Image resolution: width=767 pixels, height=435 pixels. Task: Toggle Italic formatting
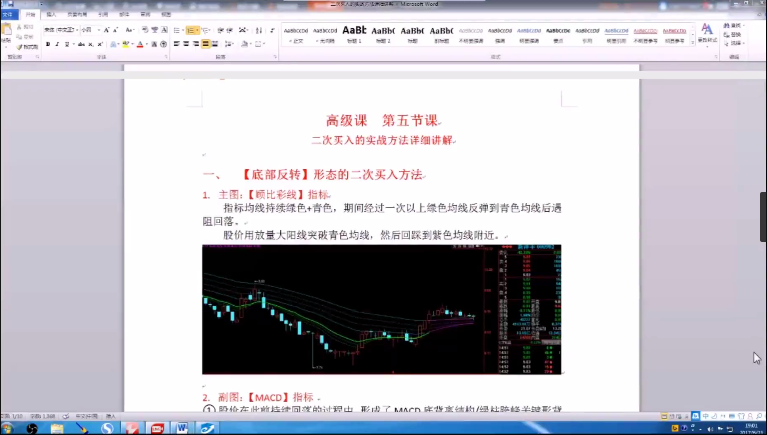pyautogui.click(x=57, y=44)
